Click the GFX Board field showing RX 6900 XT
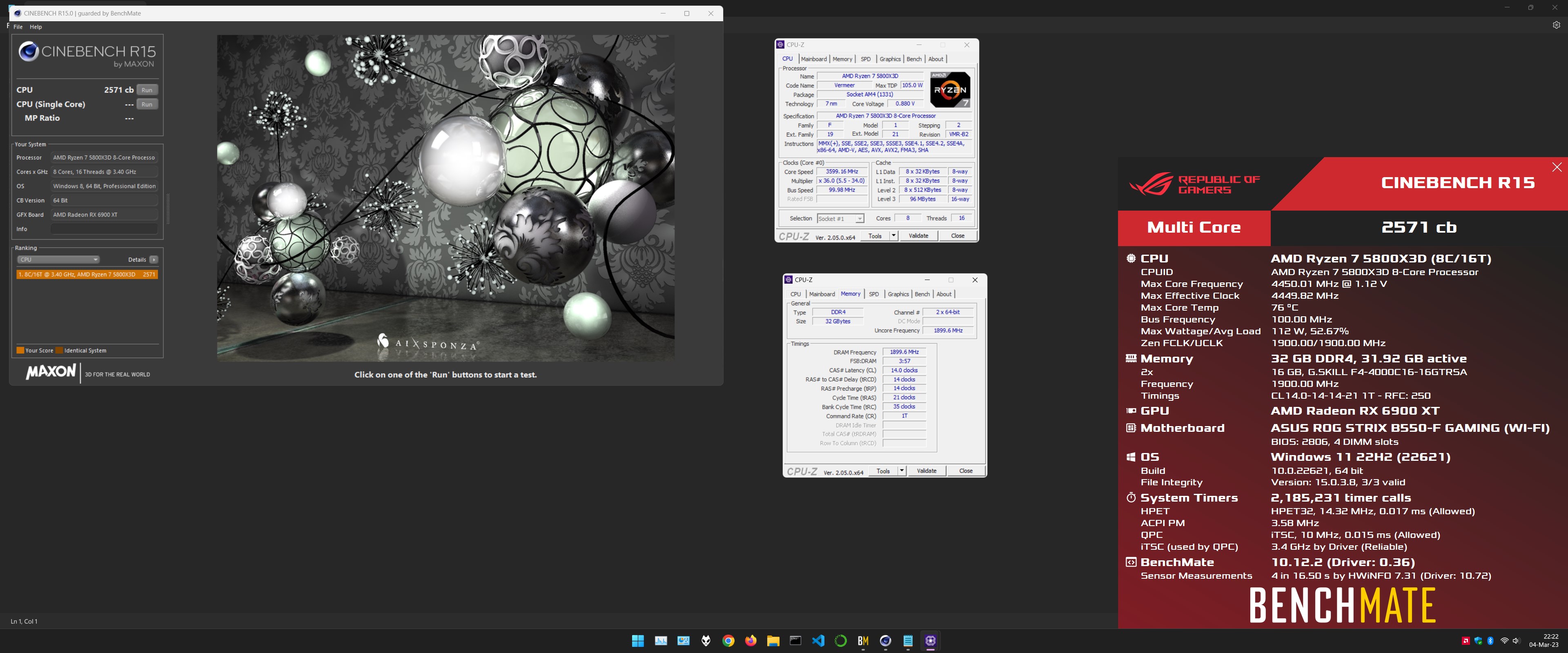The width and height of the screenshot is (1568, 653). 104,215
